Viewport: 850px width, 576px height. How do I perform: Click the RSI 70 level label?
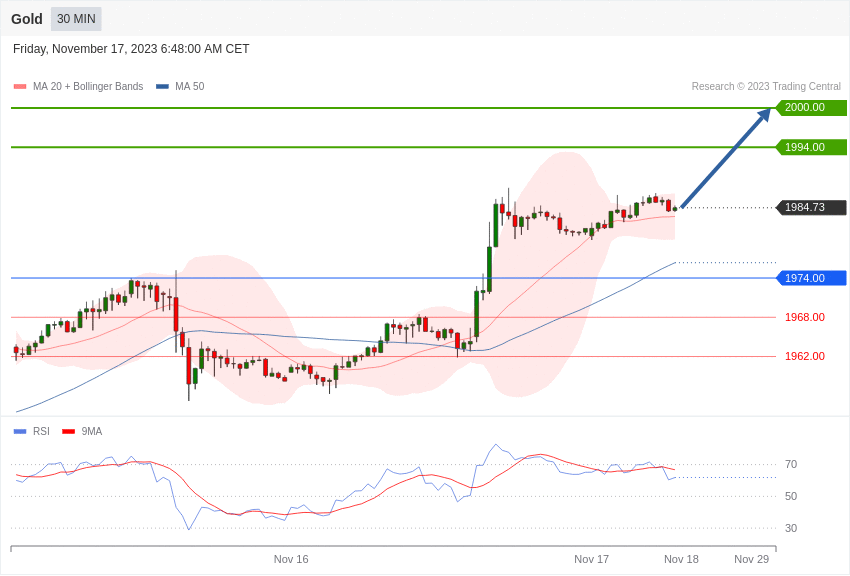791,464
